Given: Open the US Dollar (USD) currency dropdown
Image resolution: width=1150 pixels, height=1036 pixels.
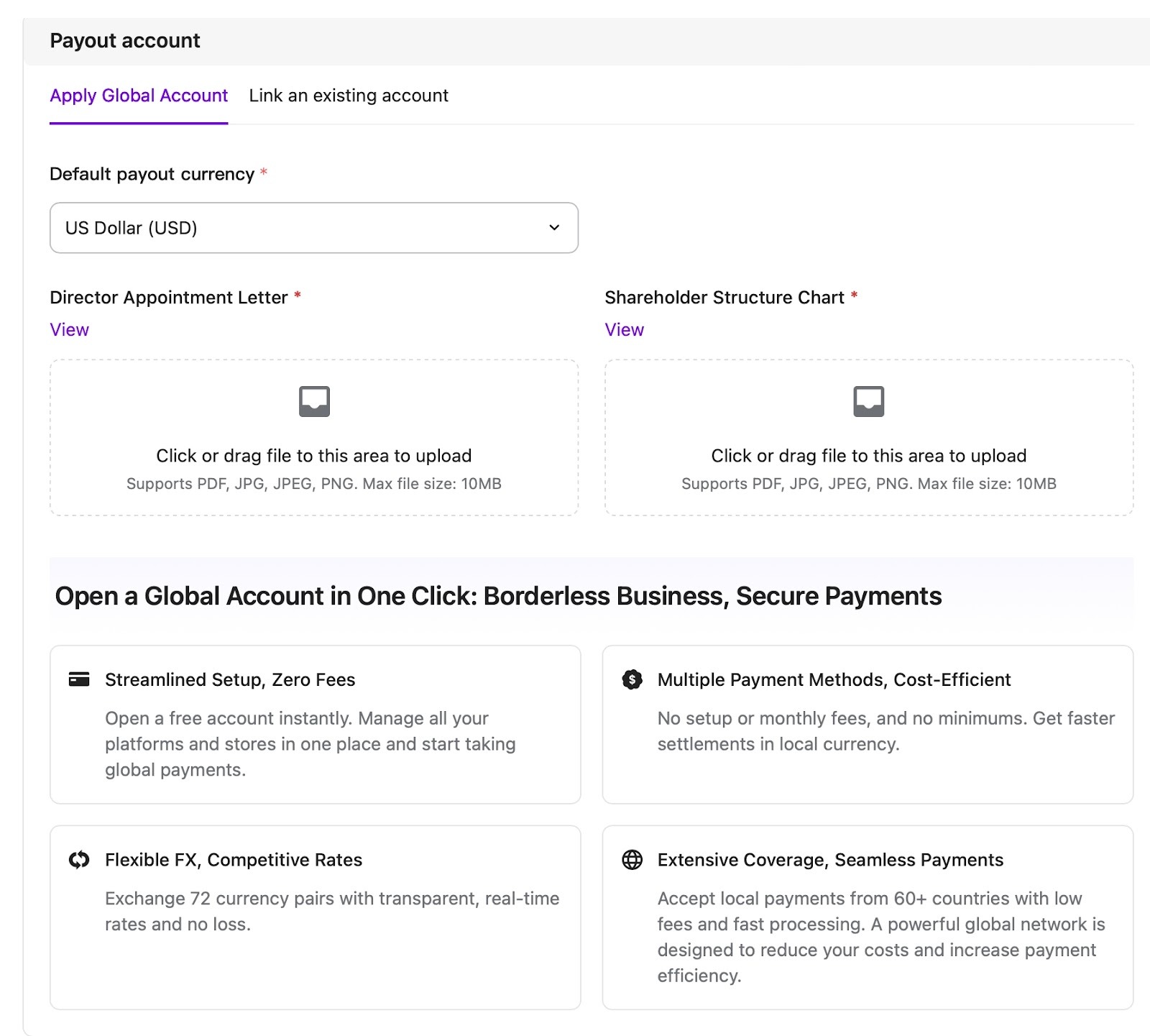Looking at the screenshot, I should 313,228.
